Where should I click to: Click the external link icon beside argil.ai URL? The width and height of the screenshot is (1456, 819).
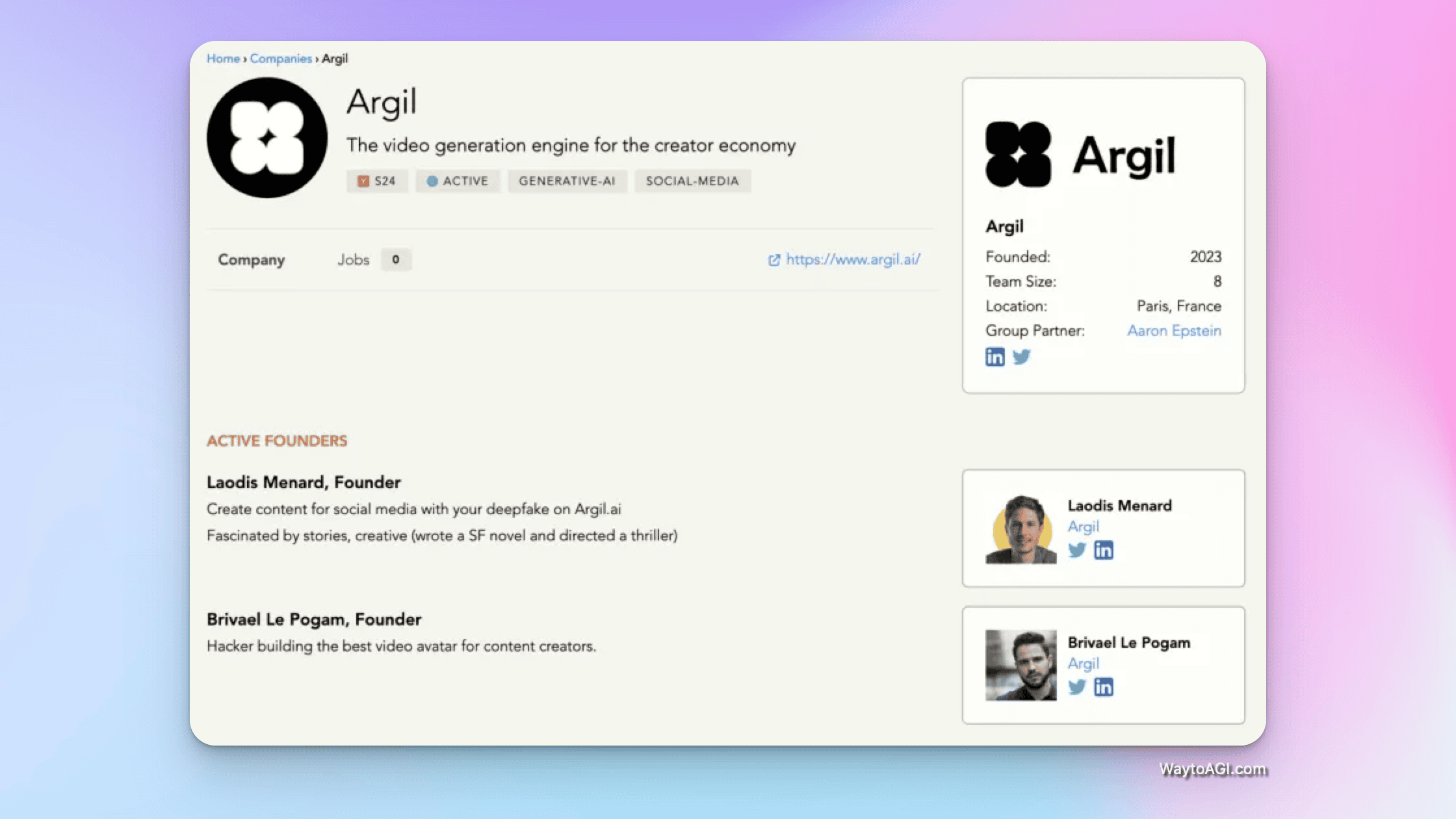[x=774, y=260]
